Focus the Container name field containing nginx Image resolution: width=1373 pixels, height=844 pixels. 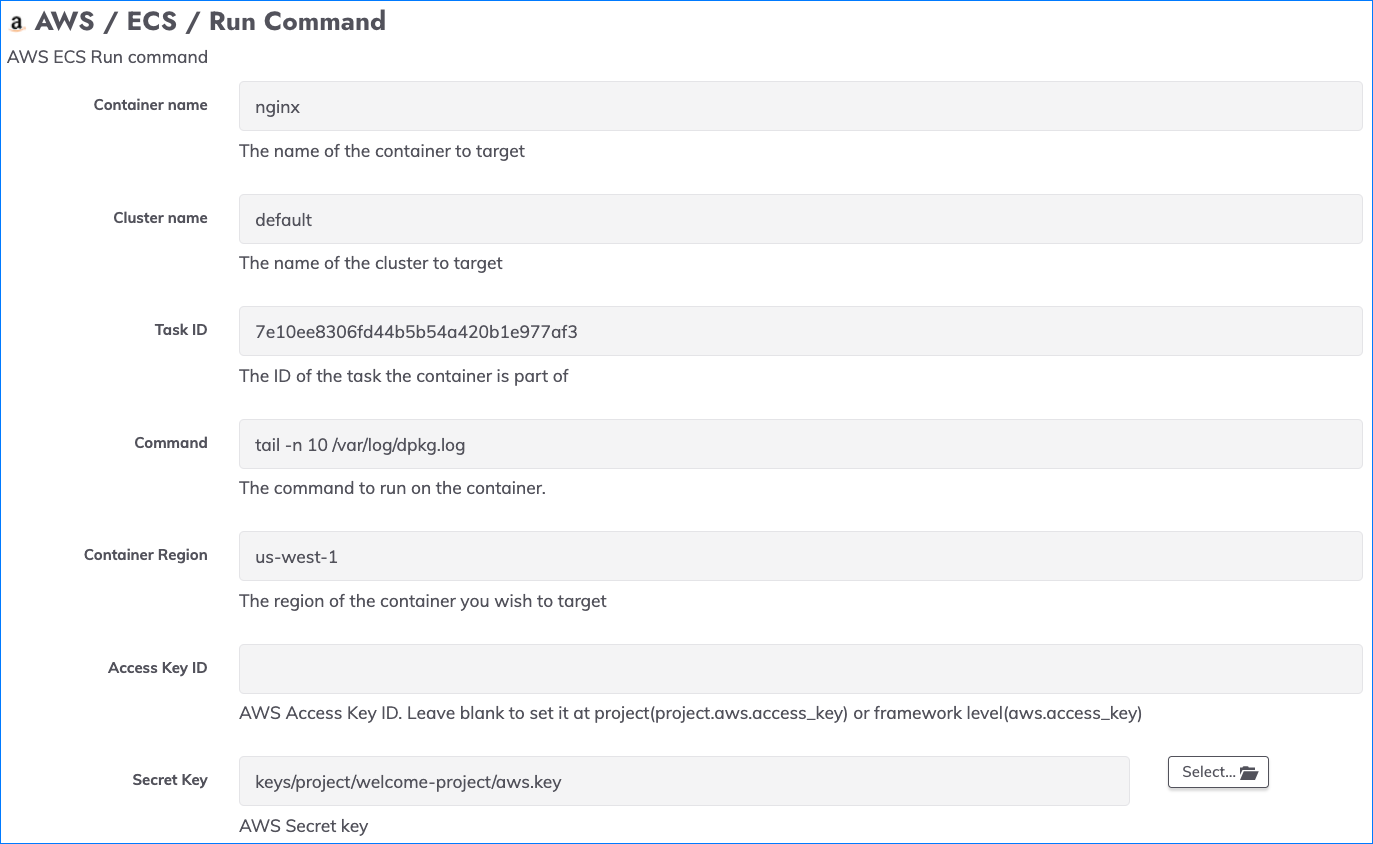[x=800, y=106]
